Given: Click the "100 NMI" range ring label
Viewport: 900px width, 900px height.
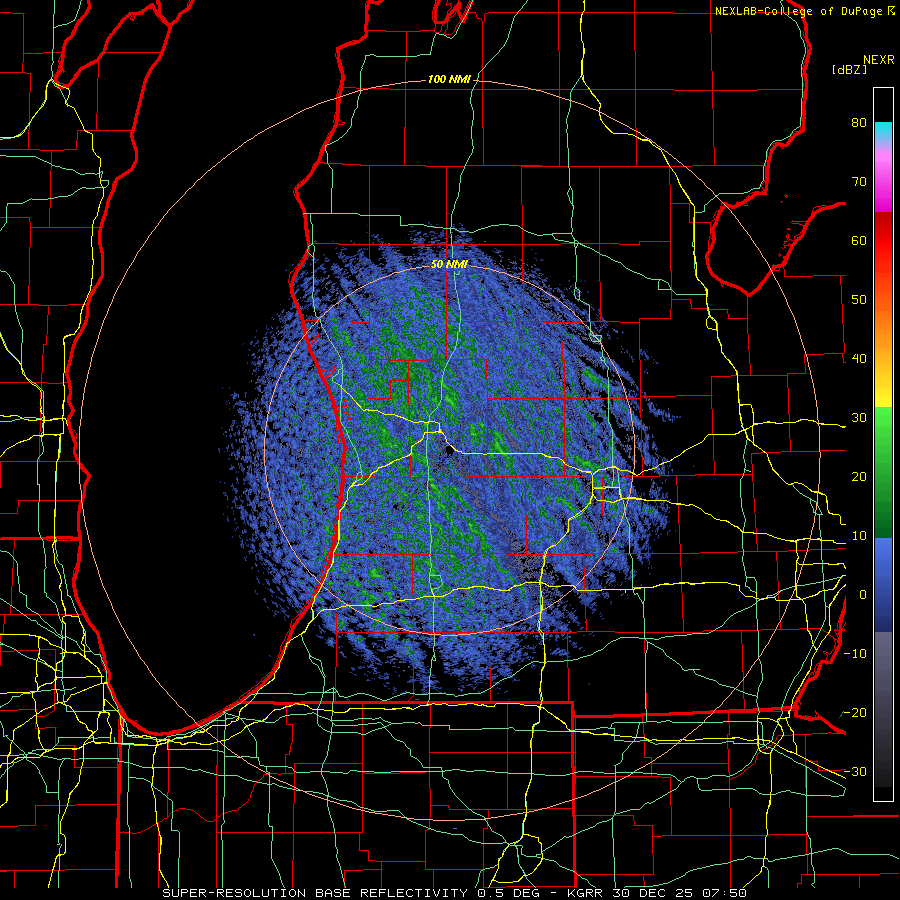Looking at the screenshot, I should [449, 79].
